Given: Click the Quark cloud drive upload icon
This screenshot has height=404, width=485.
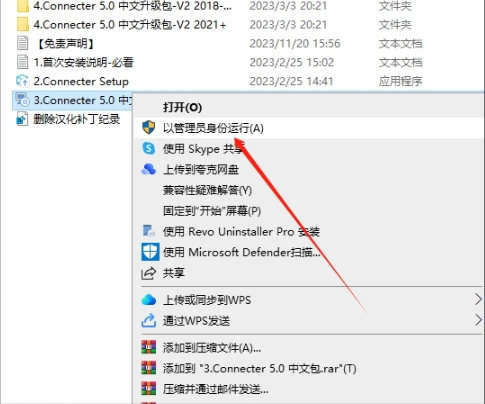Looking at the screenshot, I should [x=148, y=169].
